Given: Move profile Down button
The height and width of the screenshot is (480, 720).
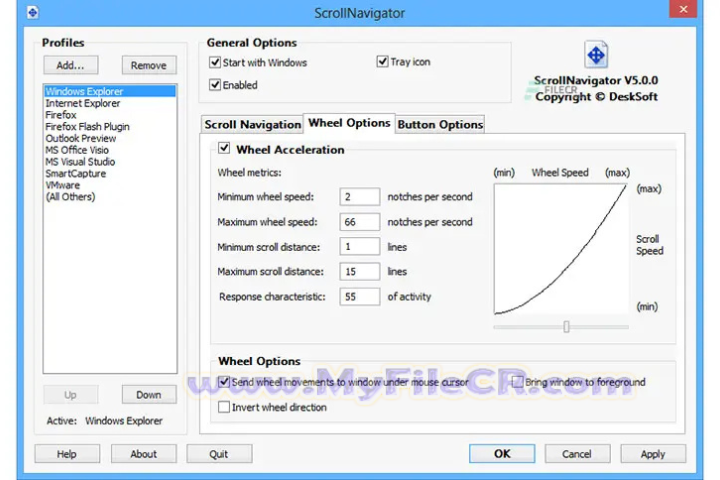Looking at the screenshot, I should pyautogui.click(x=149, y=395).
